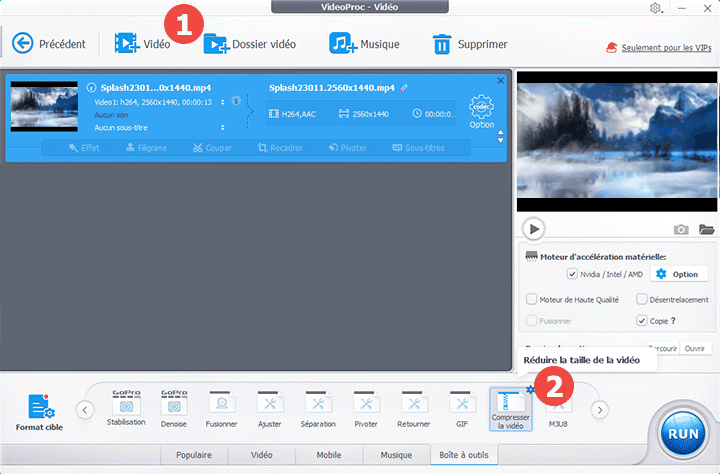Click the Supprimer trash button

[470, 44]
